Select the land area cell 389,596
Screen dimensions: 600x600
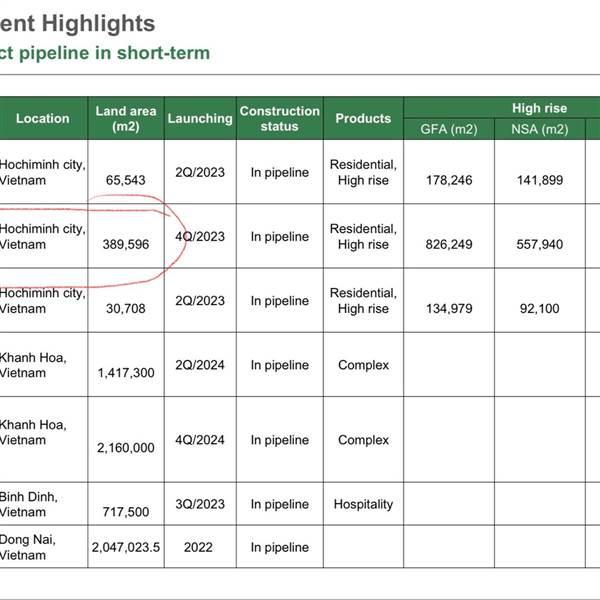tap(126, 244)
